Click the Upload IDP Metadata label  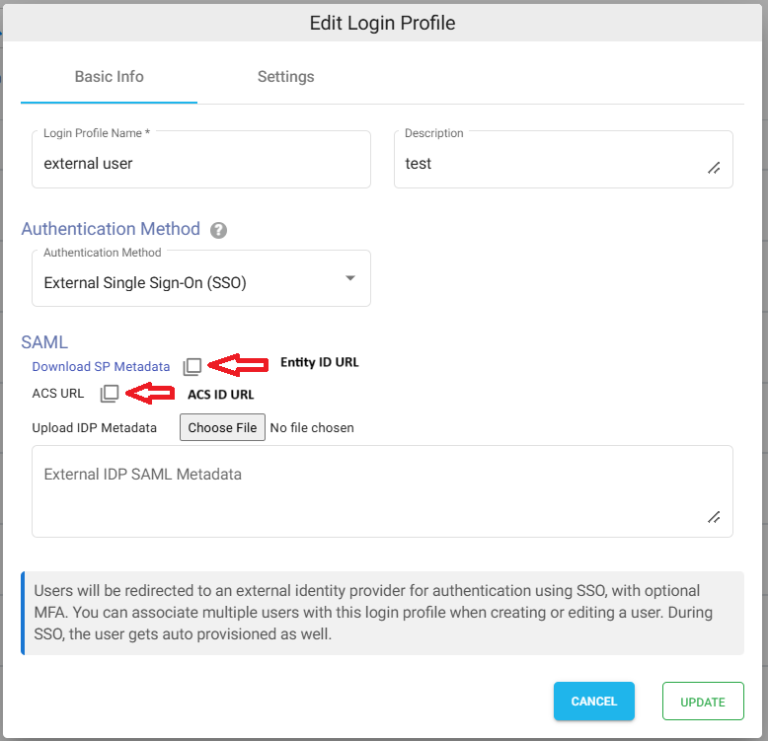point(94,428)
